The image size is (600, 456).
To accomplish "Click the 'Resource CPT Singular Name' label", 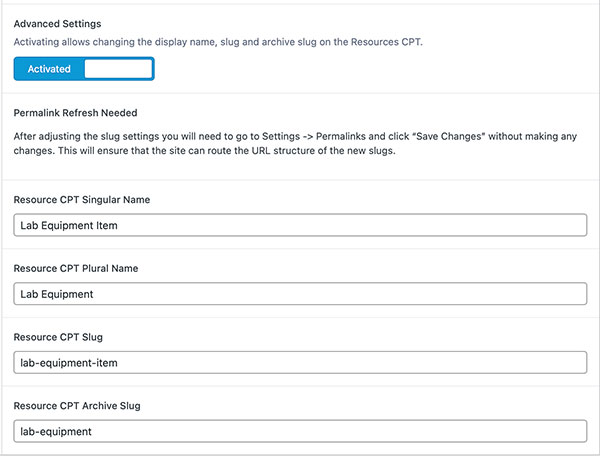I will coord(82,200).
